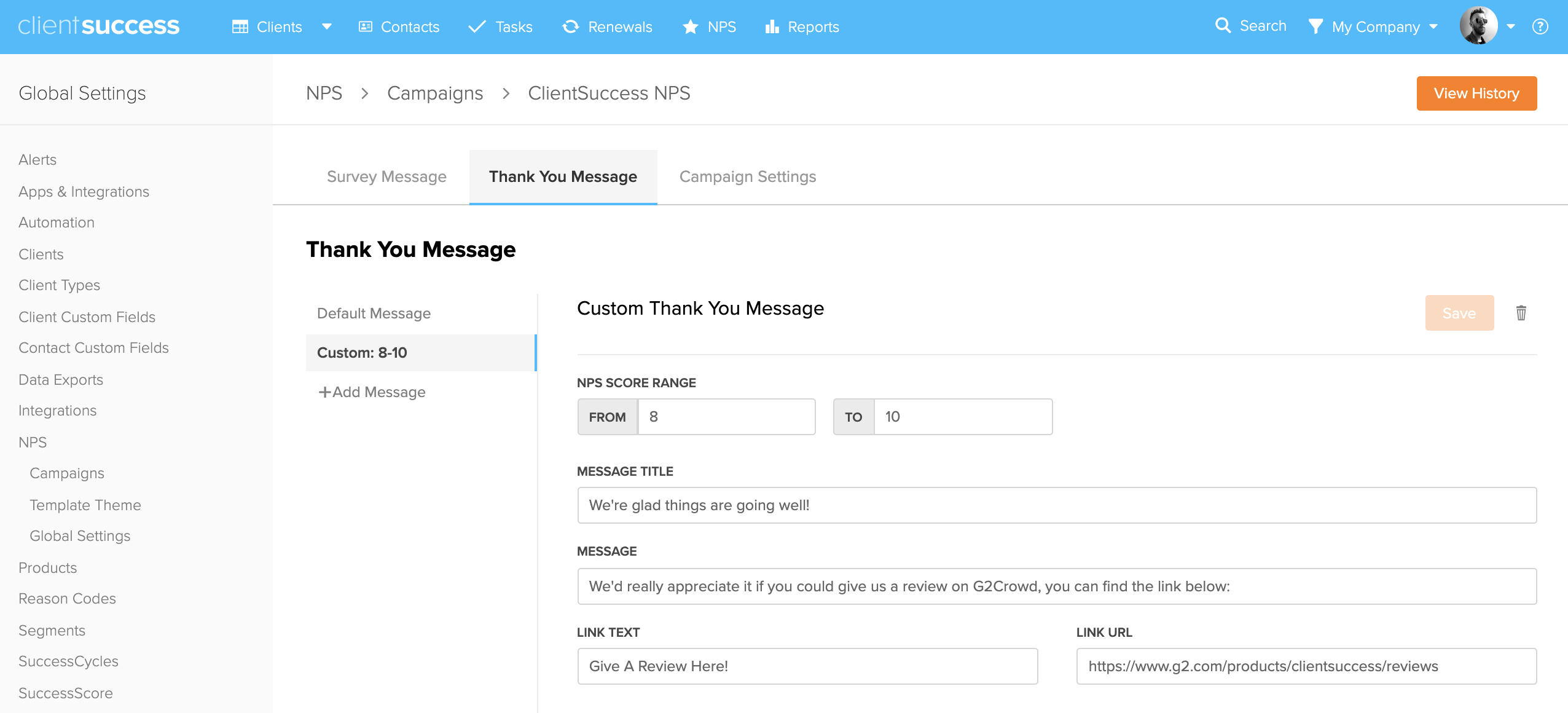Viewport: 1568px width, 713px height.
Task: Open Integrations in settings sidebar
Action: [x=57, y=411]
